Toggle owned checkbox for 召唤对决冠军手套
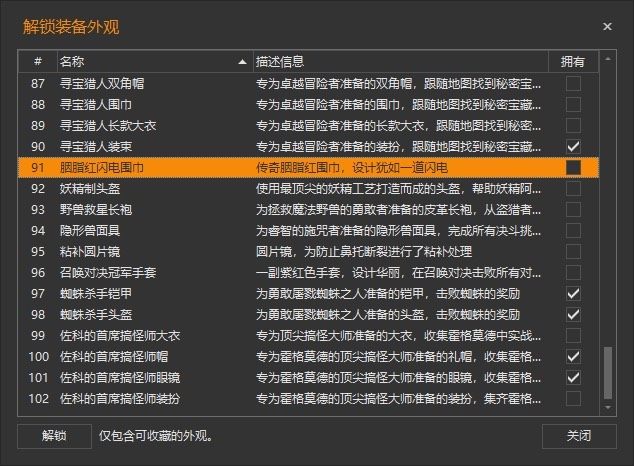Screen dimensions: 634x466 pyautogui.click(x=573, y=273)
